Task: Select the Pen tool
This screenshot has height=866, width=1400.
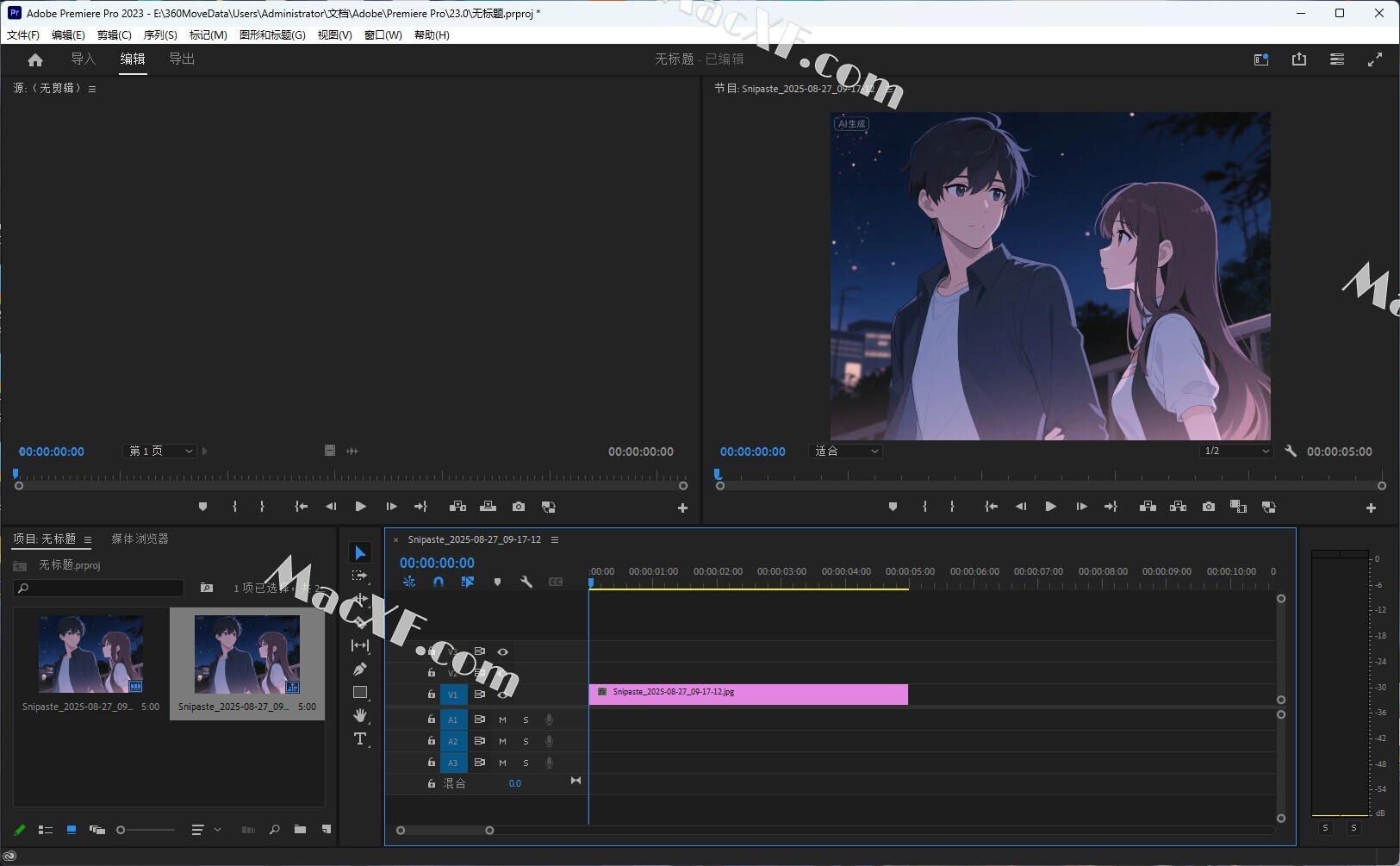Action: [360, 669]
